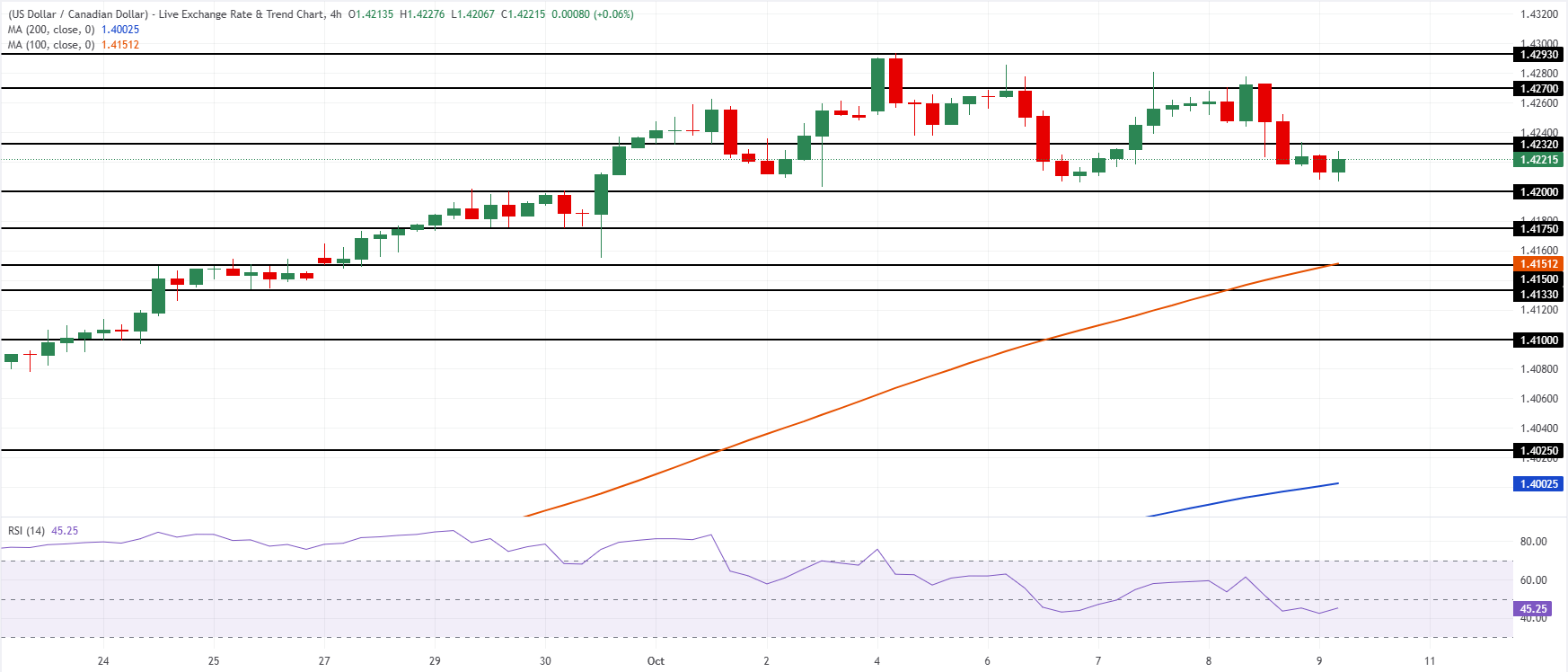Screen dimensions: 1568x672
Task: Click the close price C1.42215 in the header
Action: click(523, 14)
